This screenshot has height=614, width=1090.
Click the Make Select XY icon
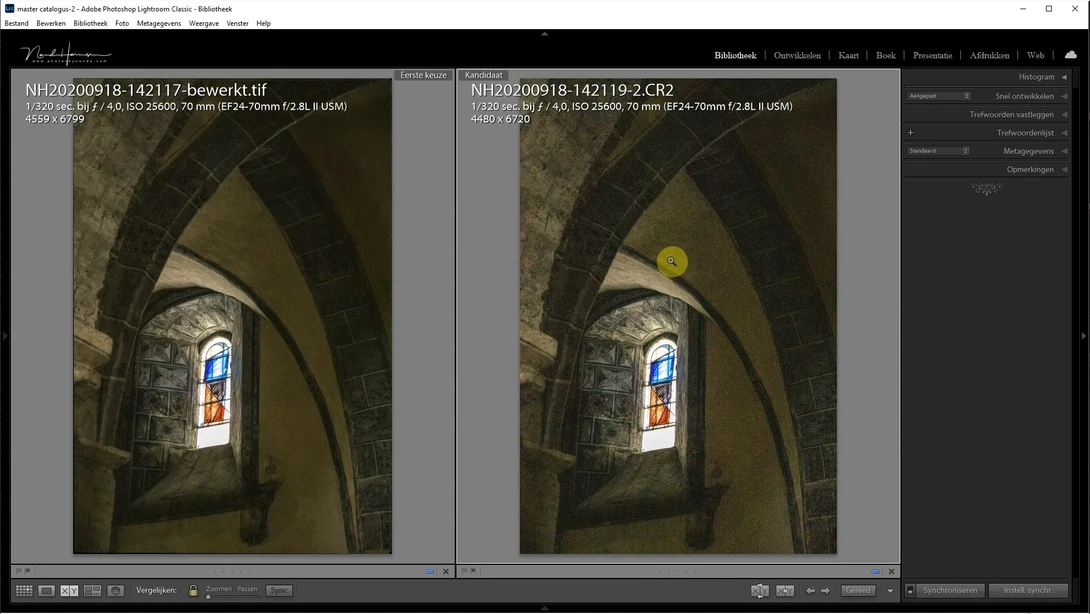pyautogui.click(x=785, y=590)
